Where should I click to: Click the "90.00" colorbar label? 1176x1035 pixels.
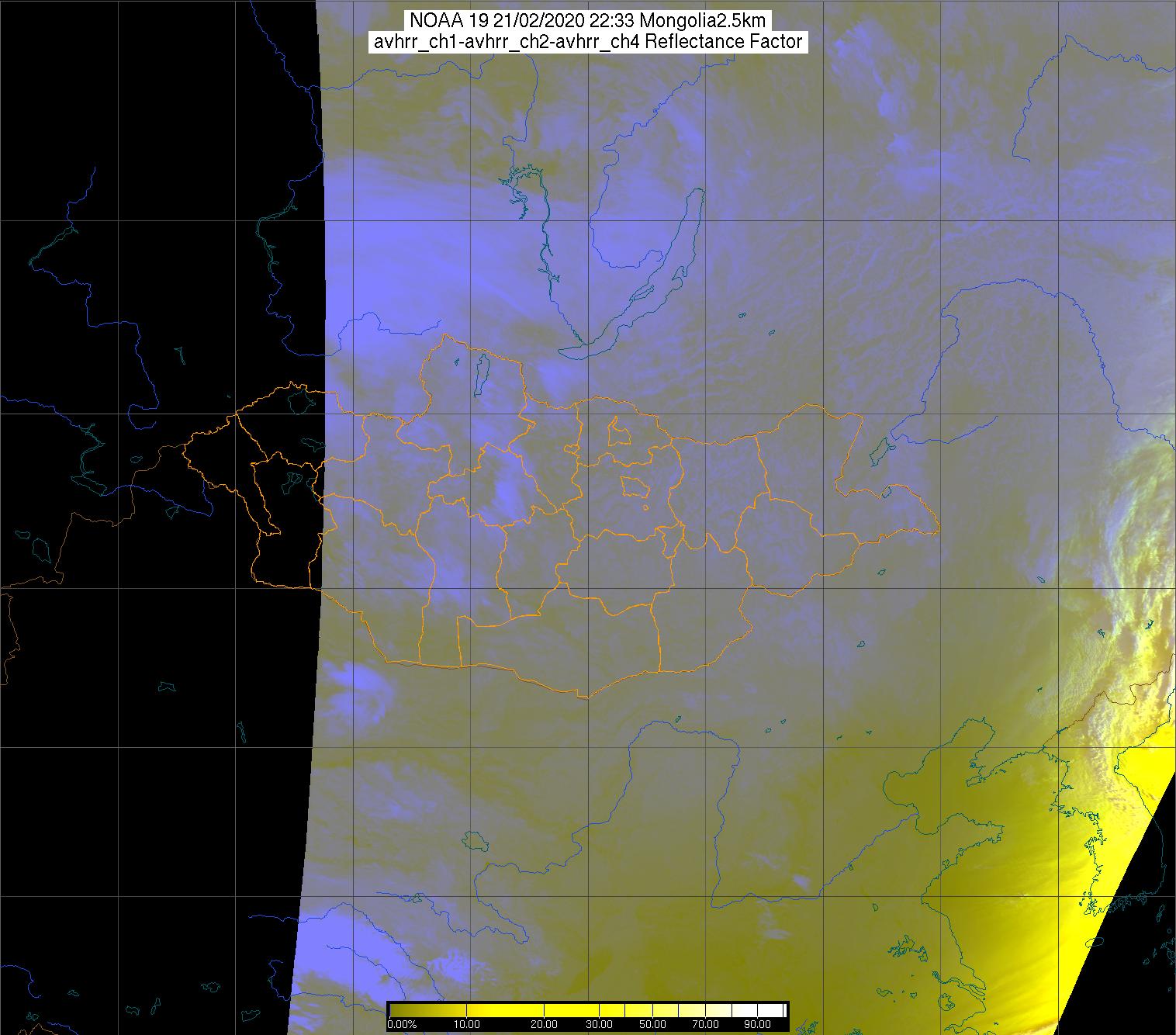click(x=757, y=1024)
